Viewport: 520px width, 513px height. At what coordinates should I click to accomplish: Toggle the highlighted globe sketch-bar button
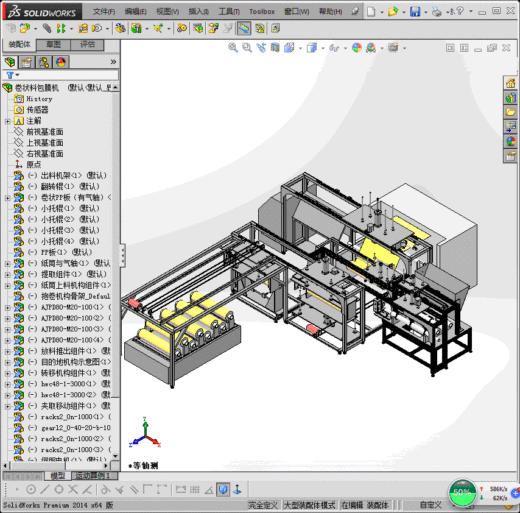[x=223, y=489]
